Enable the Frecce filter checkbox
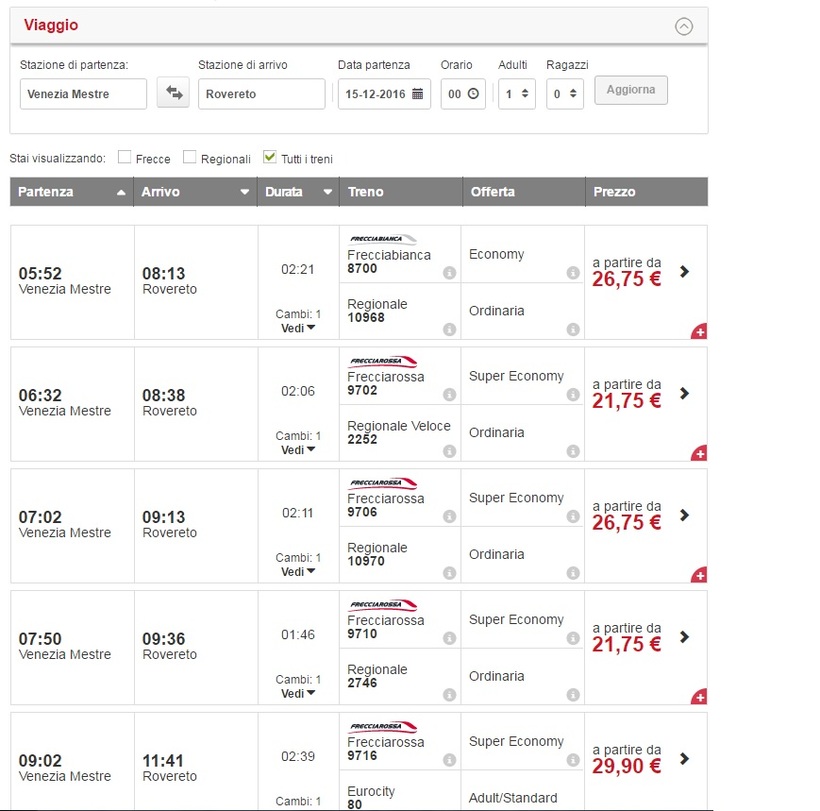The height and width of the screenshot is (811, 820). 125,157
